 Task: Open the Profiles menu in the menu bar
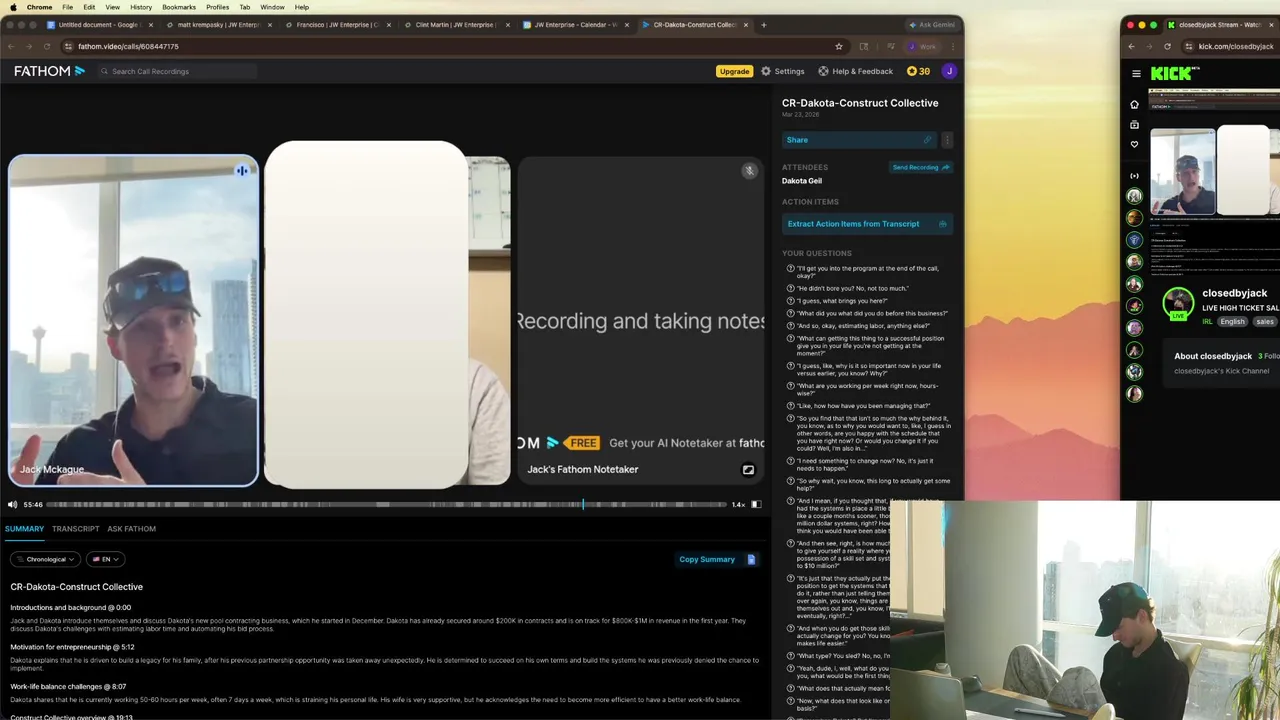[217, 7]
